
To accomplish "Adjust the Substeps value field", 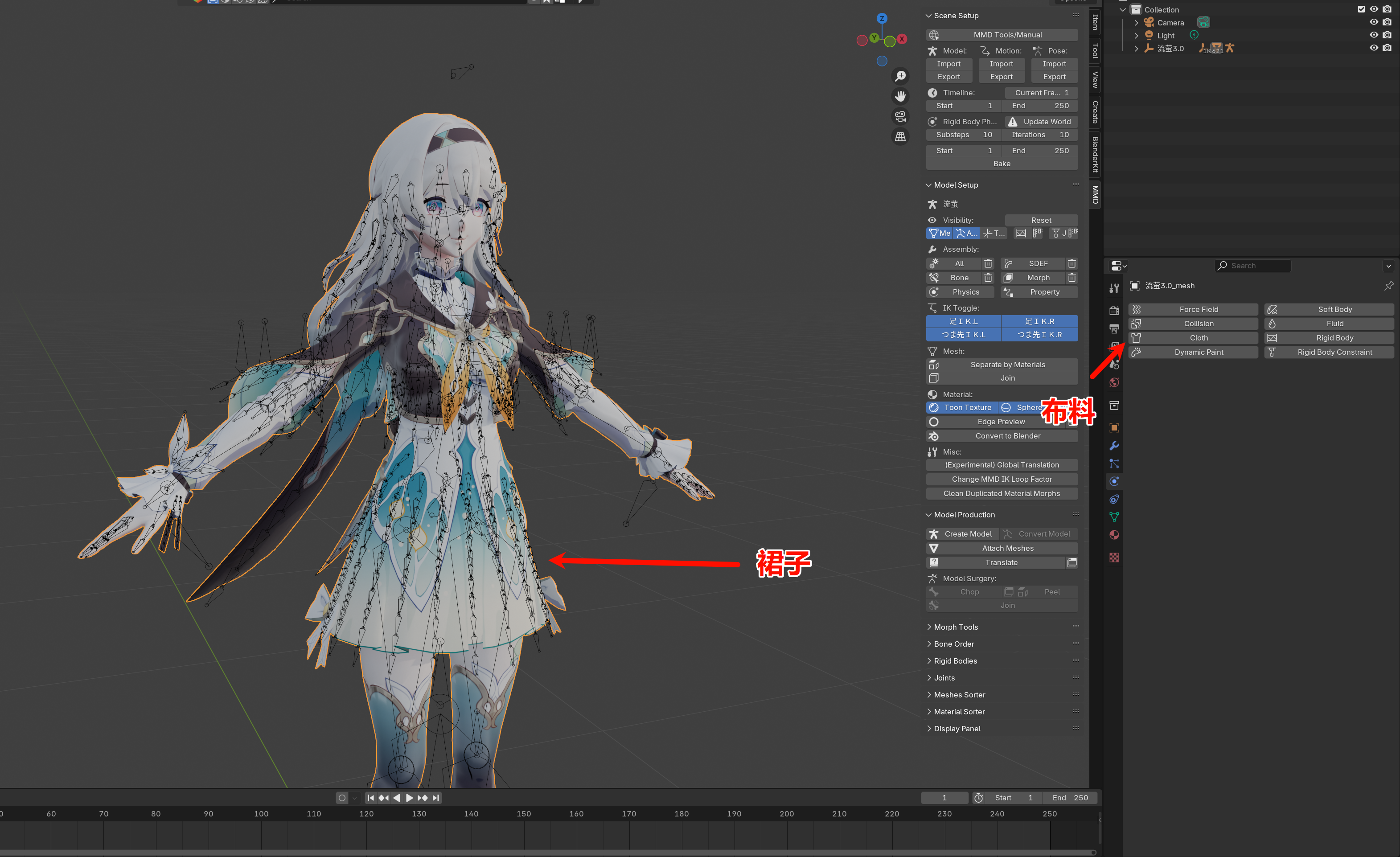I will point(963,135).
